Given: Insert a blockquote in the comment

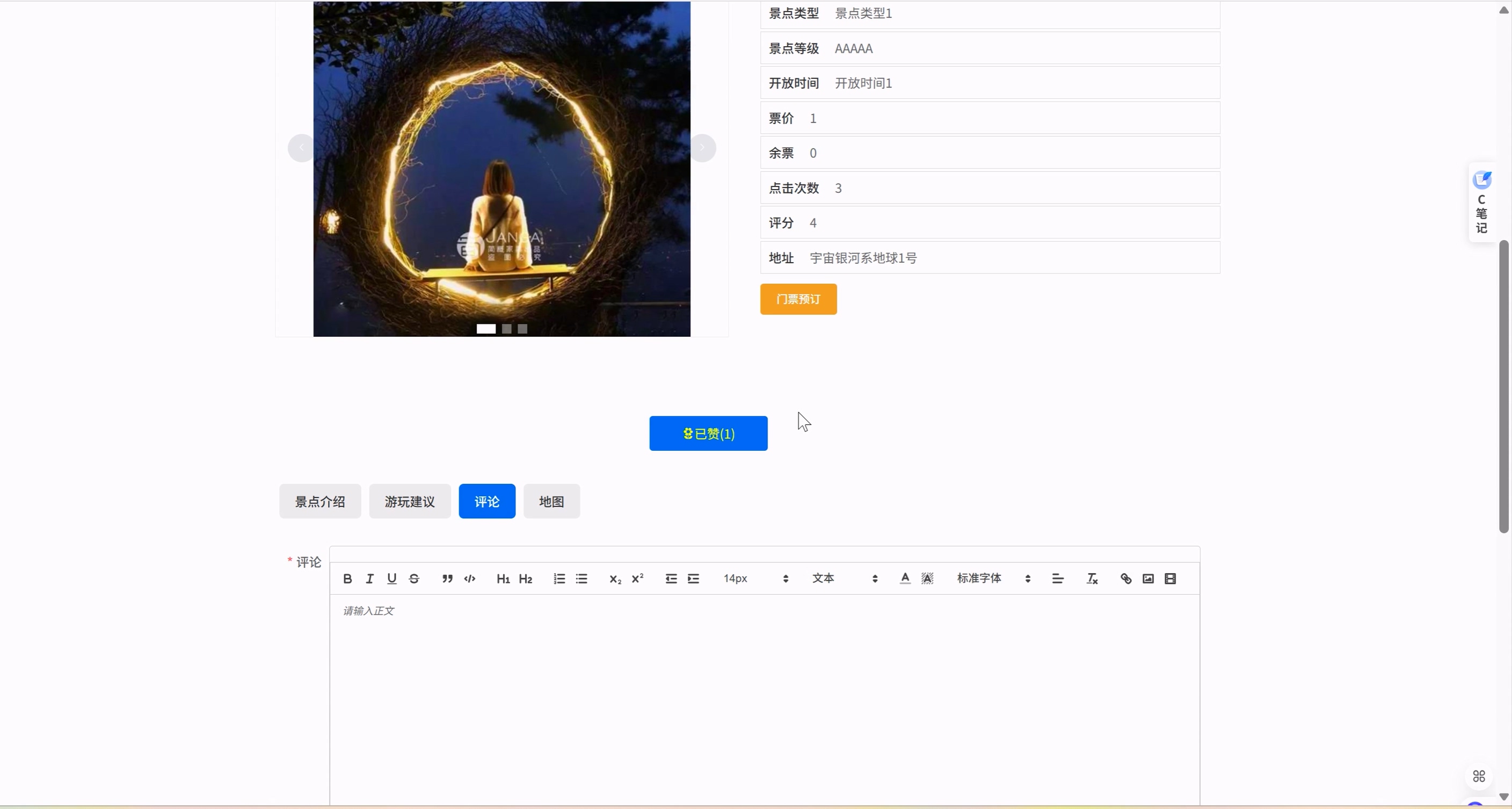Looking at the screenshot, I should pos(447,579).
